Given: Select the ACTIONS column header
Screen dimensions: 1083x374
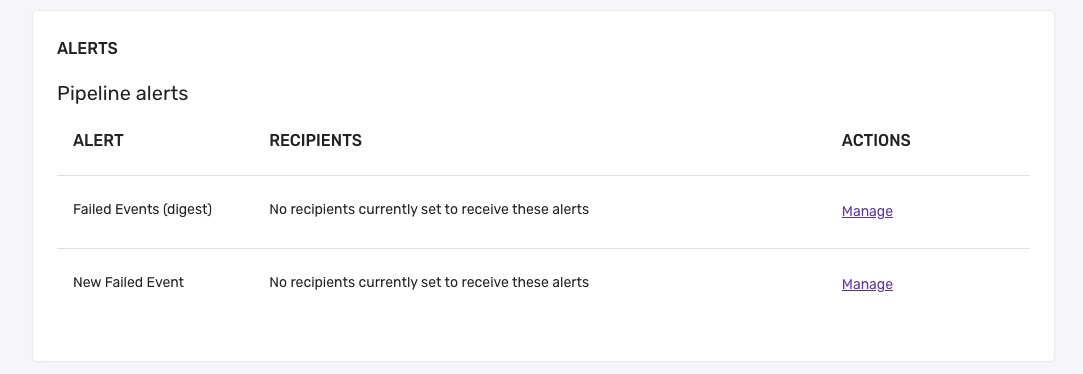Looking at the screenshot, I should [x=876, y=140].
